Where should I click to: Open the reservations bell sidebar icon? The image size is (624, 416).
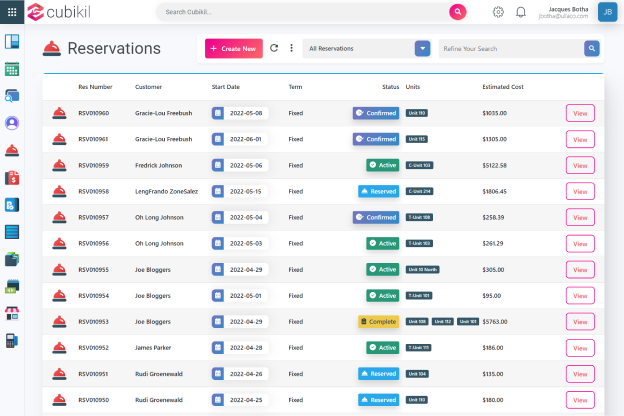(12, 150)
